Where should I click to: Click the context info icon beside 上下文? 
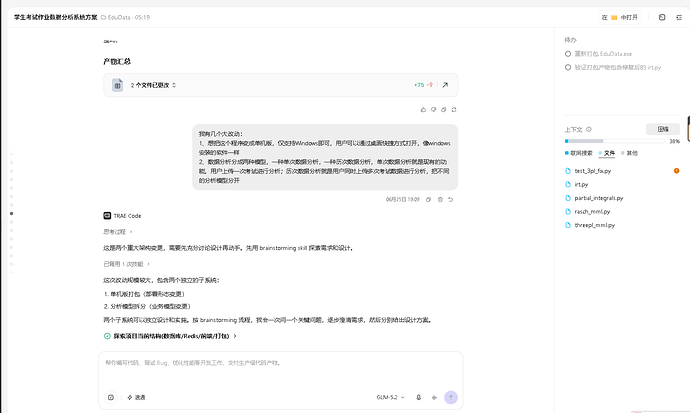click(x=589, y=129)
